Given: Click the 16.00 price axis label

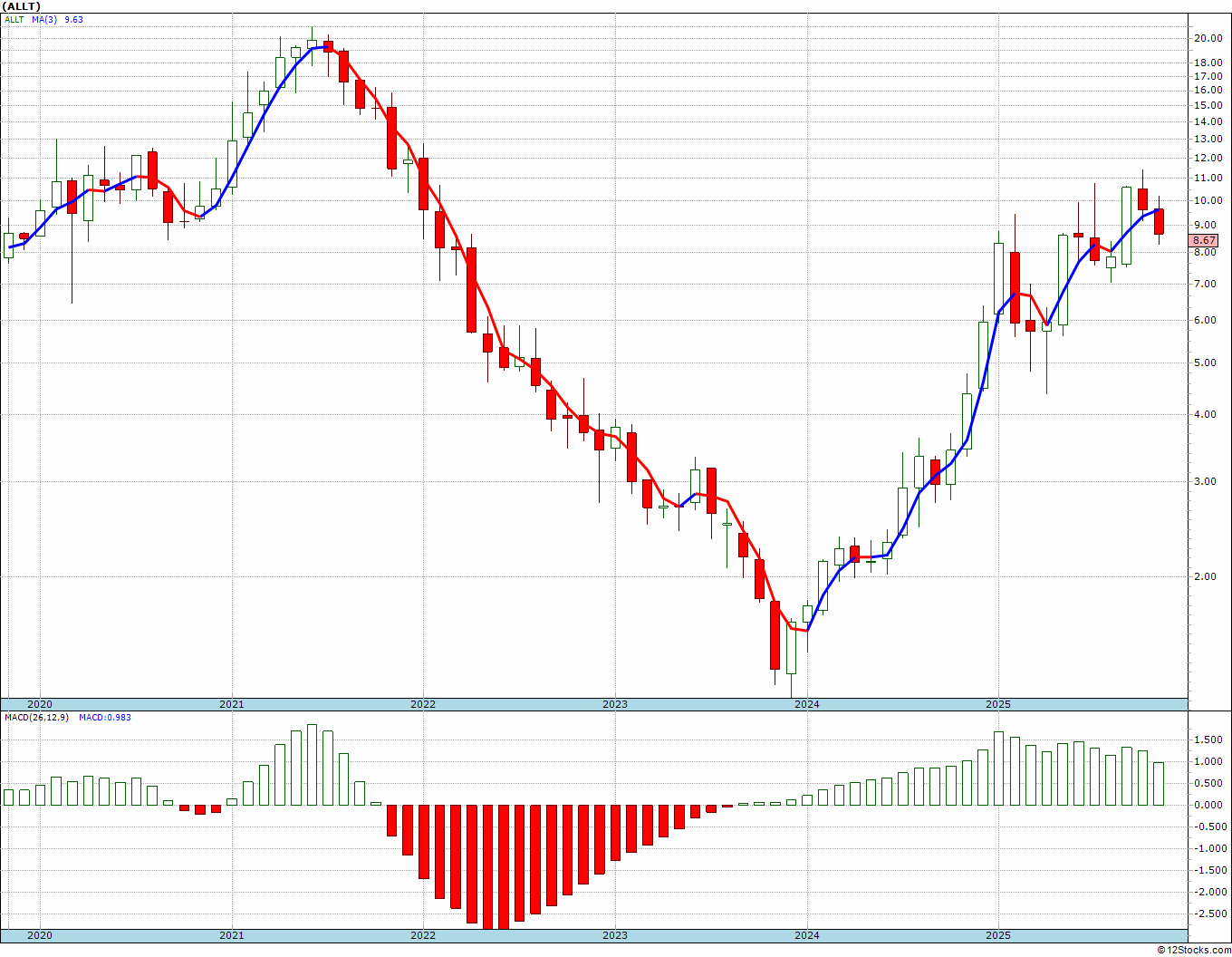Looking at the screenshot, I should tap(1208, 90).
